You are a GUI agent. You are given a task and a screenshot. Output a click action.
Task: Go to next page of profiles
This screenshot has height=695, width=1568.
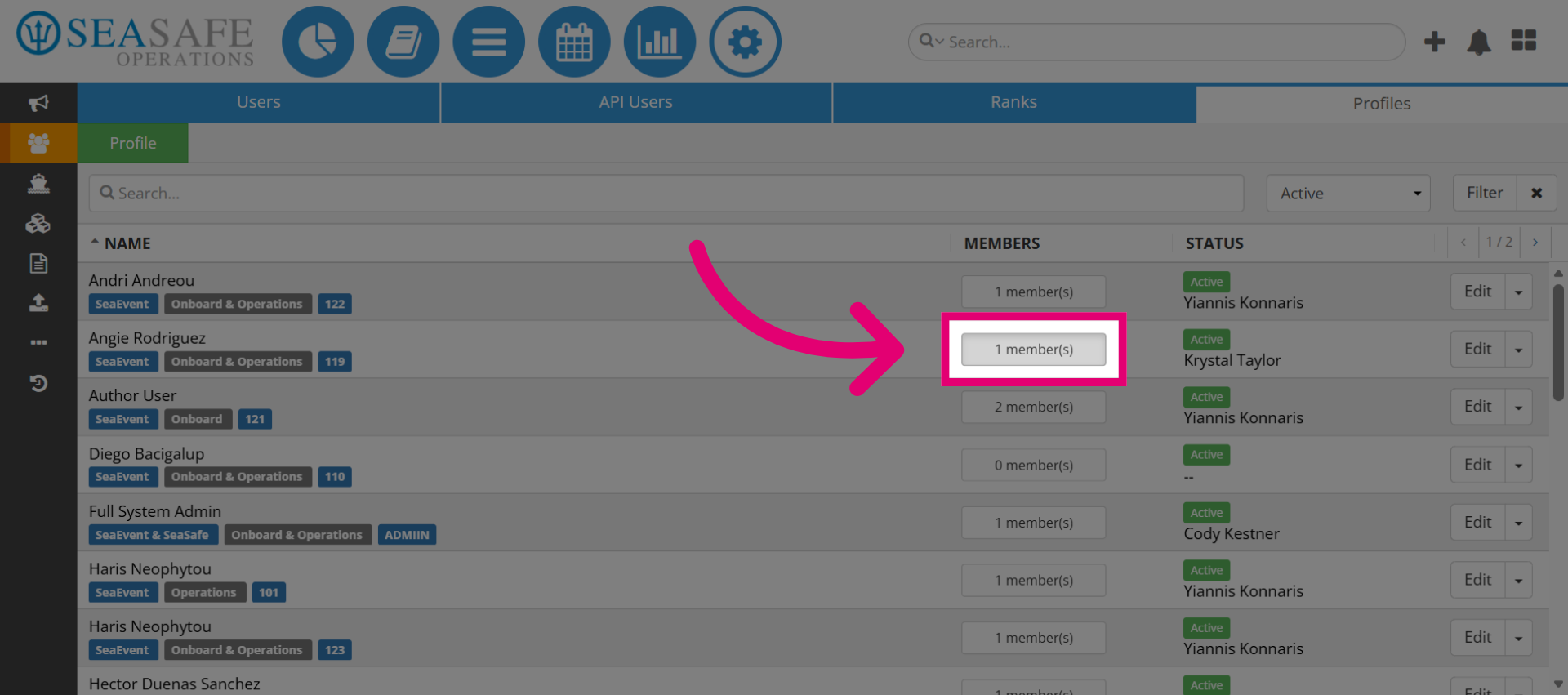point(1535,243)
